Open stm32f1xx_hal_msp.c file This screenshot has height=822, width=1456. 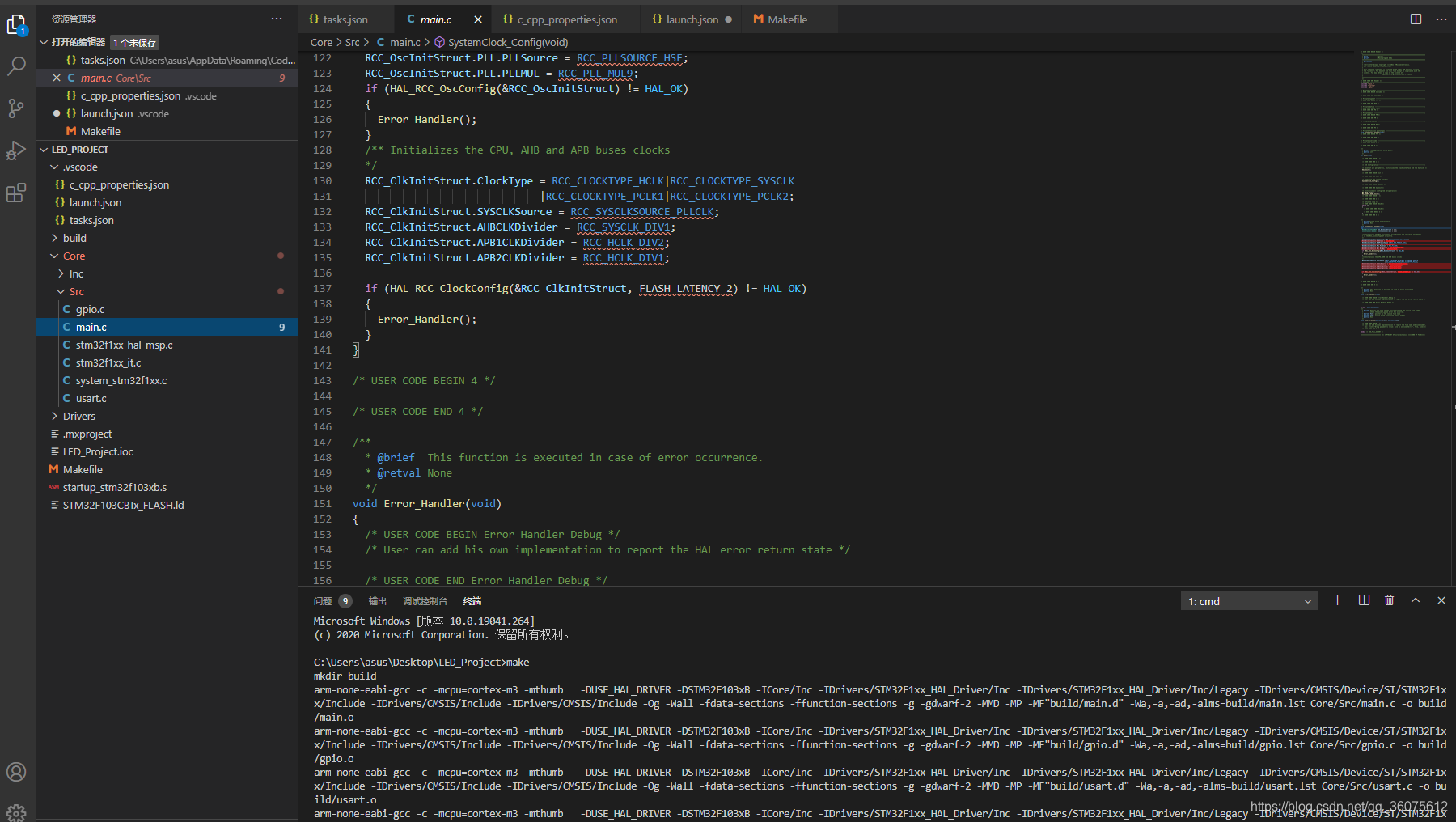point(167,345)
